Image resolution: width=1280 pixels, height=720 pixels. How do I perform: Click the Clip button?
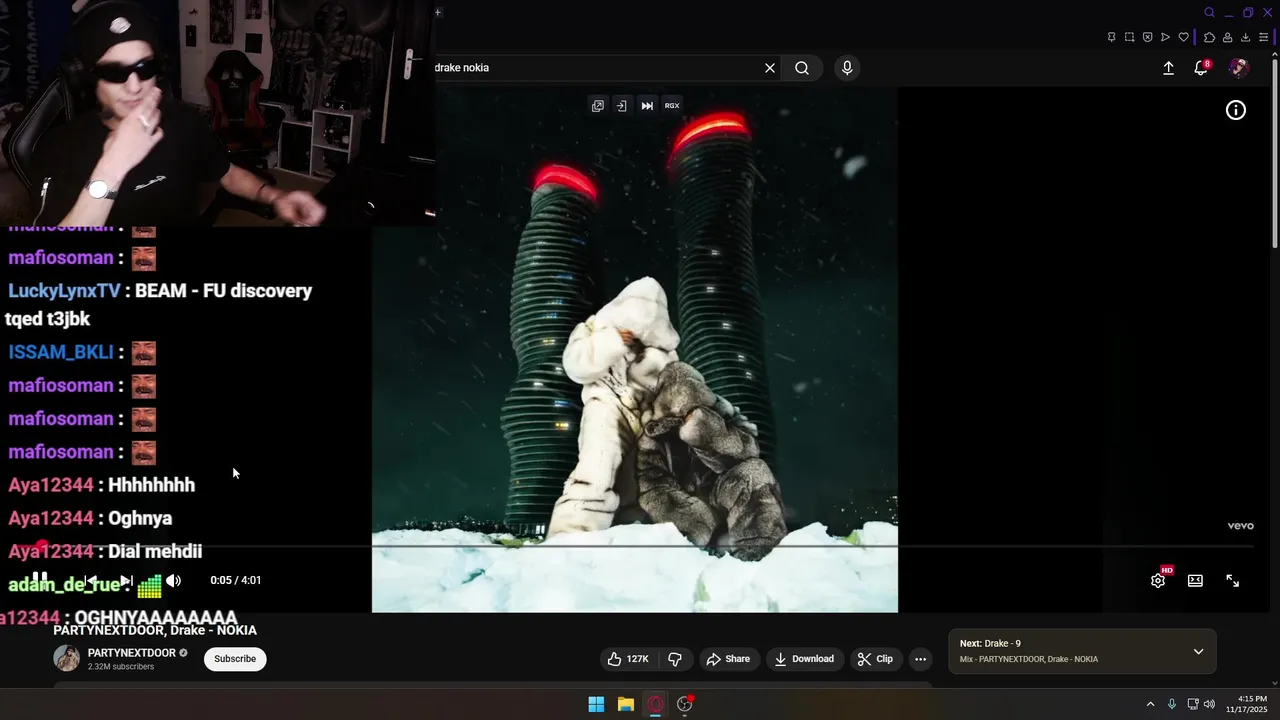(875, 659)
